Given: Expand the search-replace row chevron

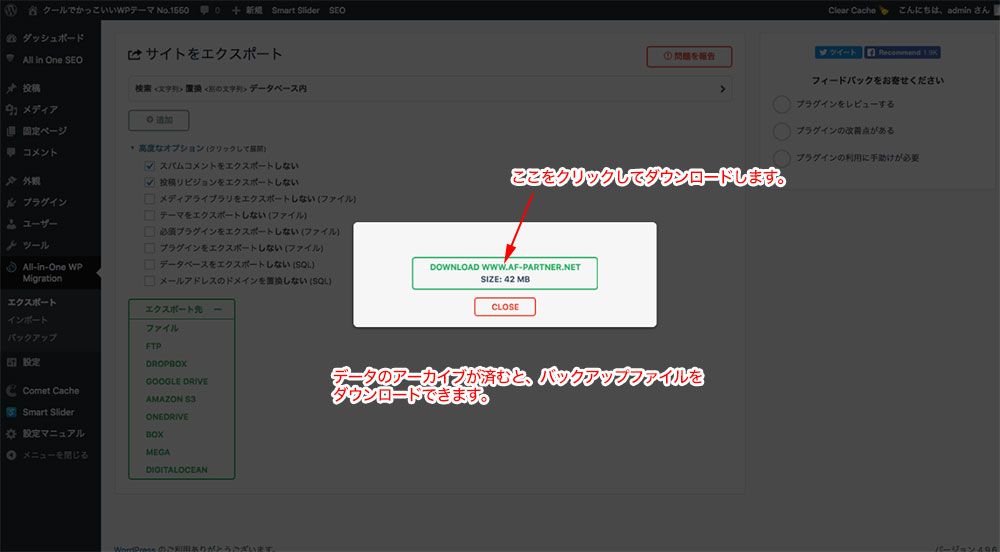Looking at the screenshot, I should (x=723, y=89).
